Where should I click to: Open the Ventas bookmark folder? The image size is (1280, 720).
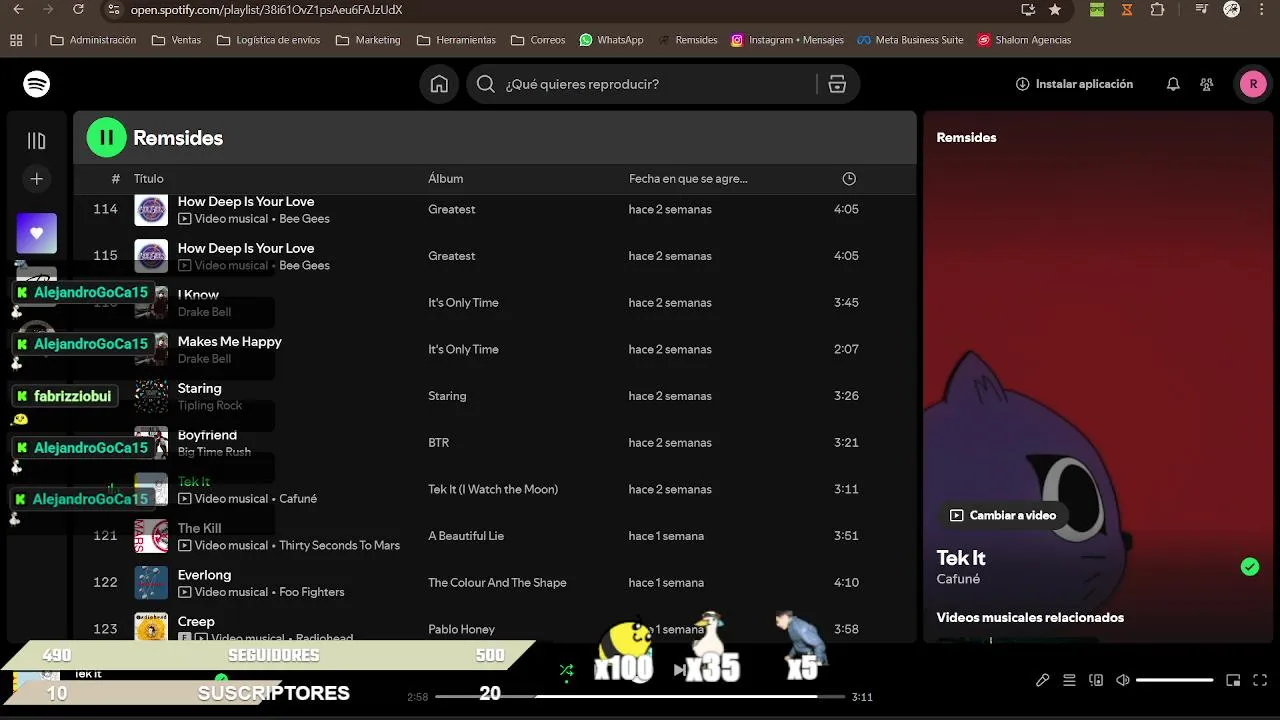176,41
